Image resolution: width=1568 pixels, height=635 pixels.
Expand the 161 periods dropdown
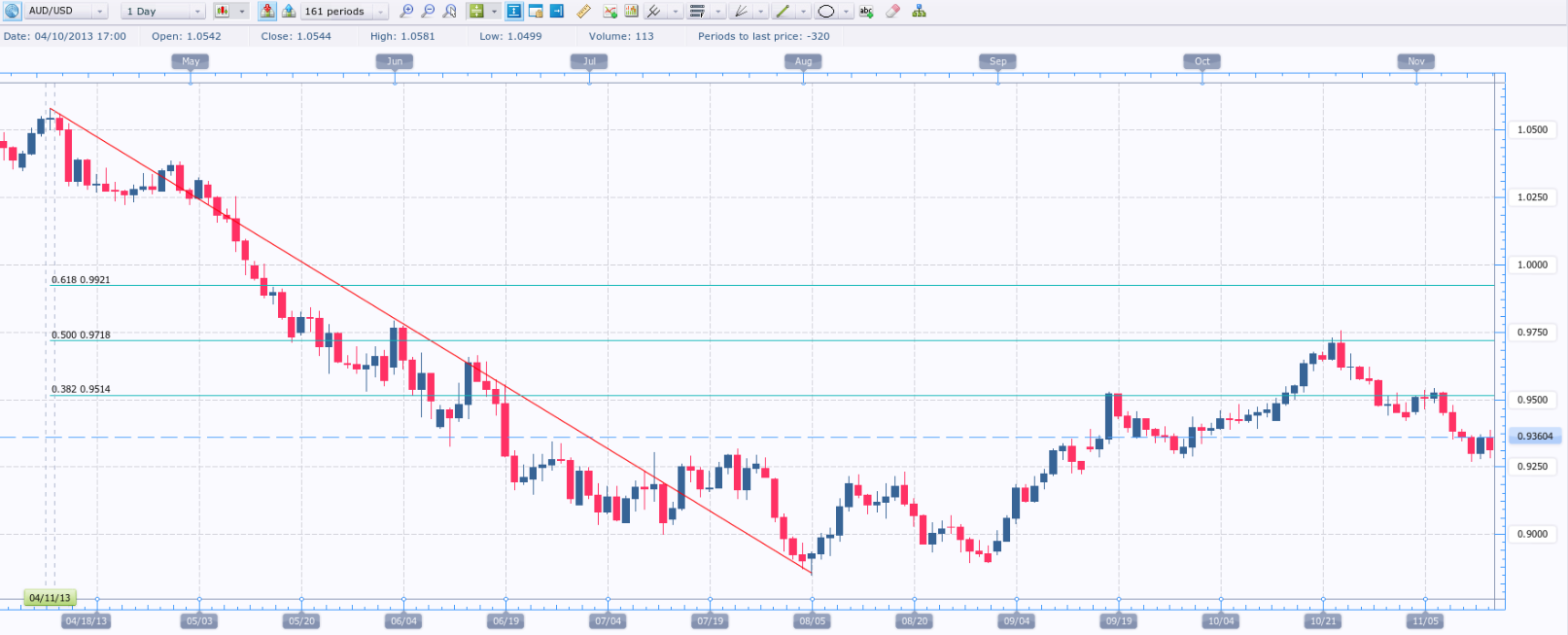(344, 11)
